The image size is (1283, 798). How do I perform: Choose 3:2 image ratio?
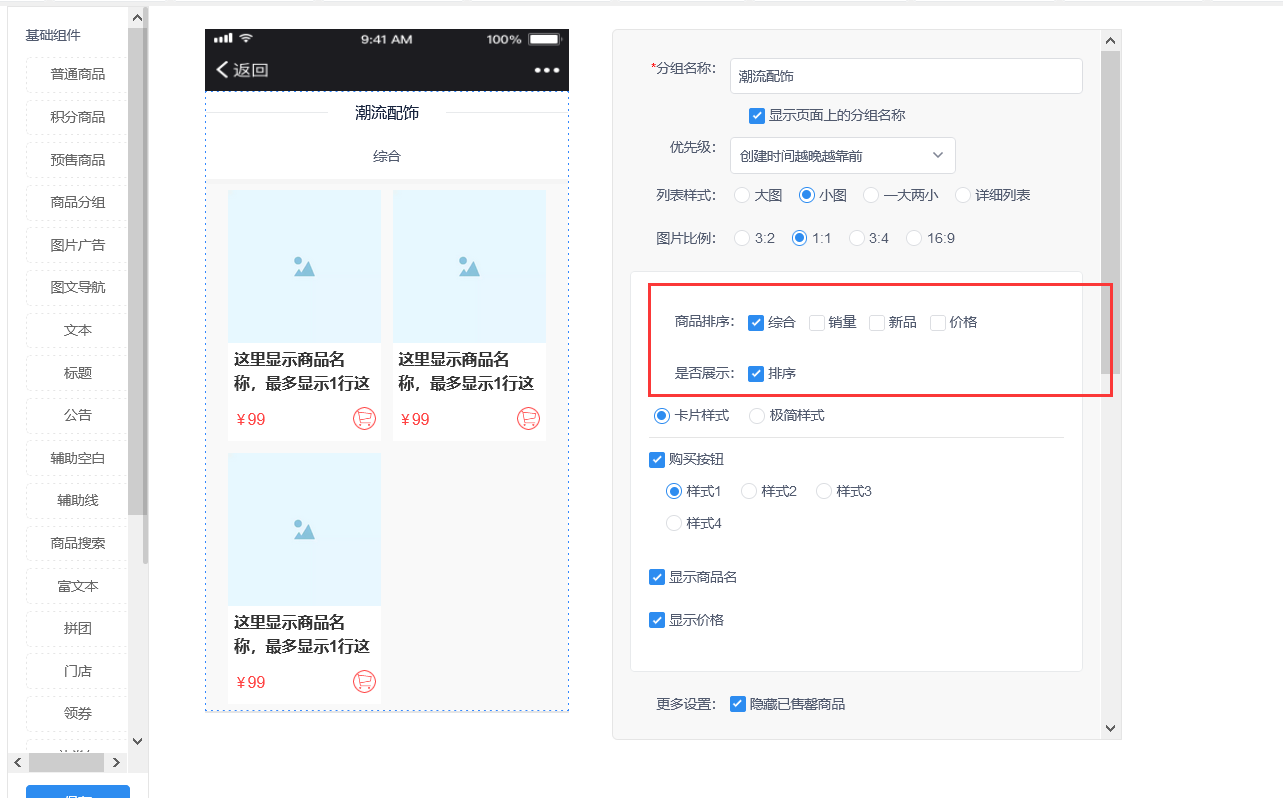click(x=742, y=238)
